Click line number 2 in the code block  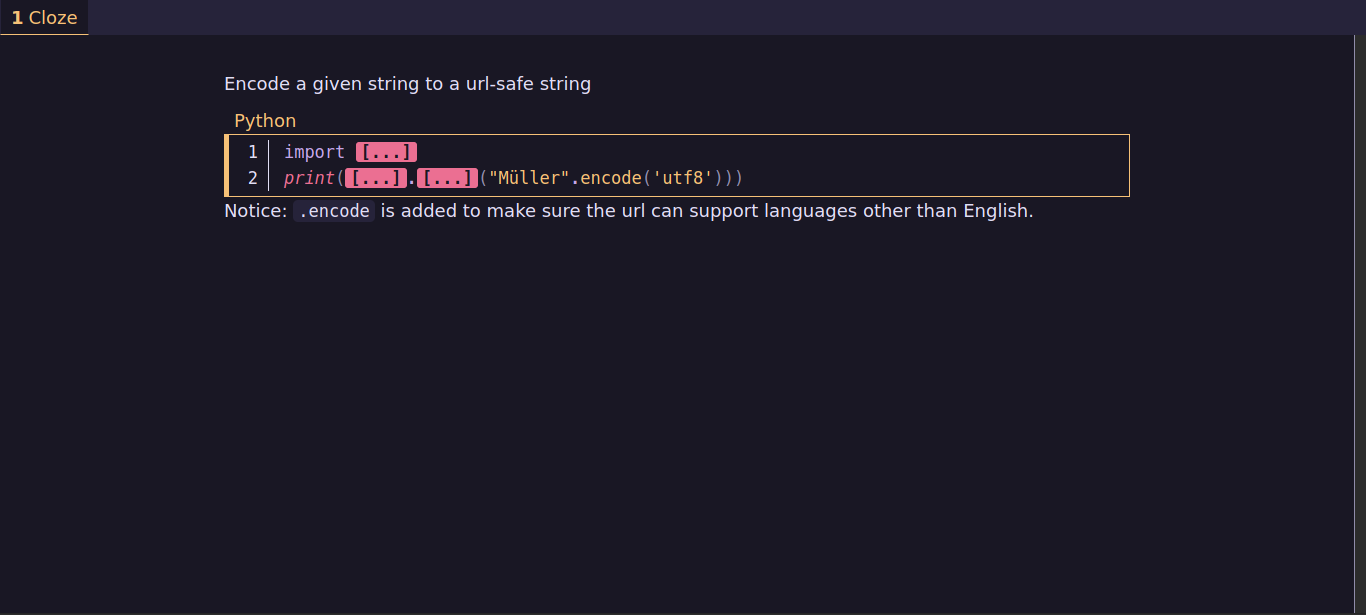tap(253, 178)
